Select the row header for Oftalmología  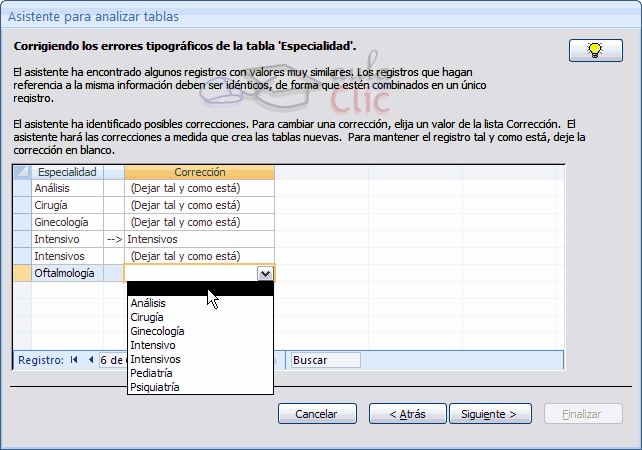point(21,273)
